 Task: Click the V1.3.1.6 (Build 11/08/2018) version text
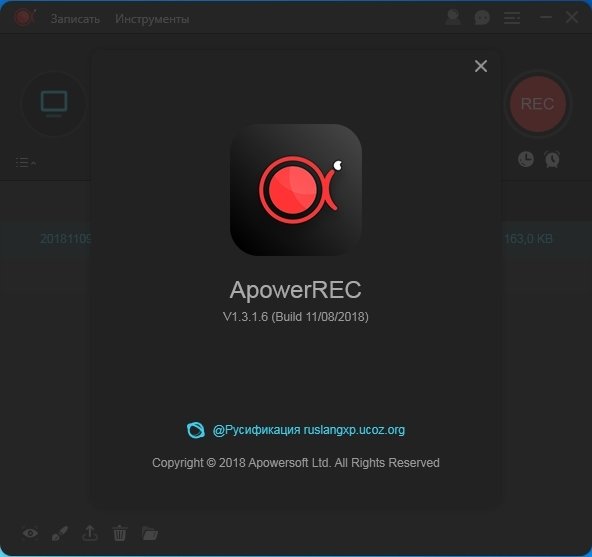point(296,316)
